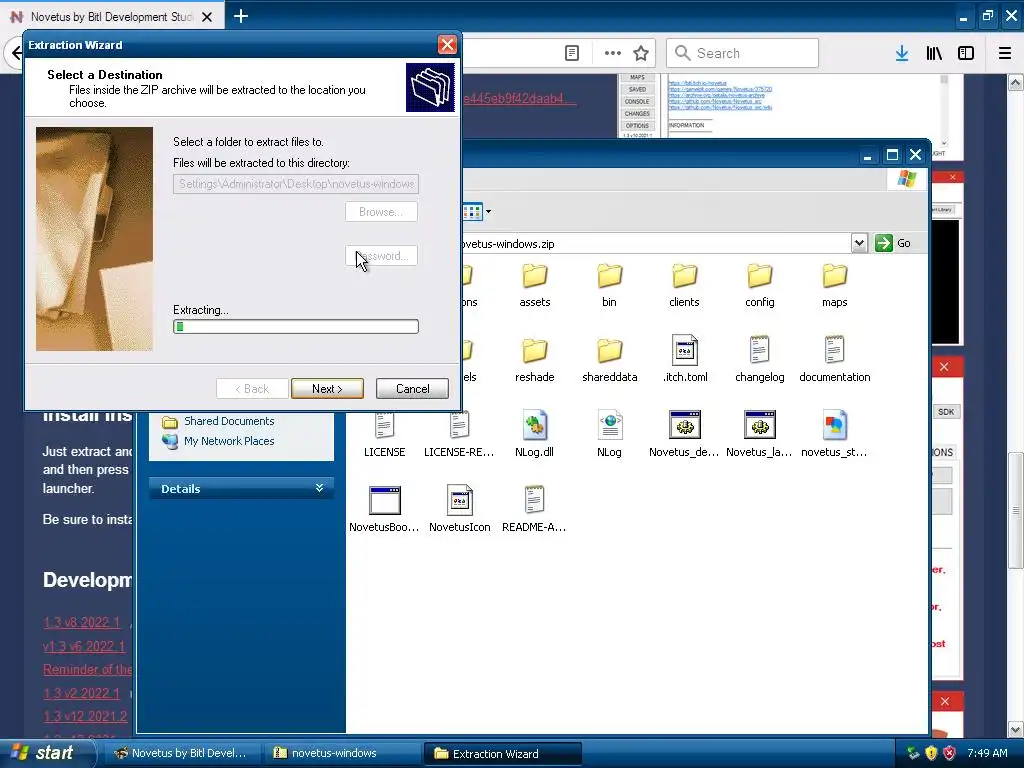Click the 1.3 v12.2021.2 link
The height and width of the screenshot is (768, 1024).
[x=86, y=716]
